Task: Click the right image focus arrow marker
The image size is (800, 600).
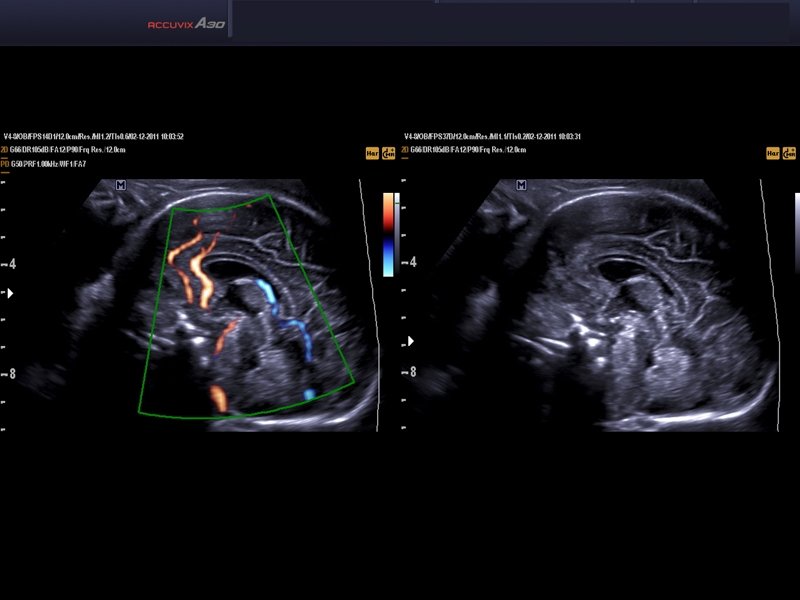Action: pos(410,341)
